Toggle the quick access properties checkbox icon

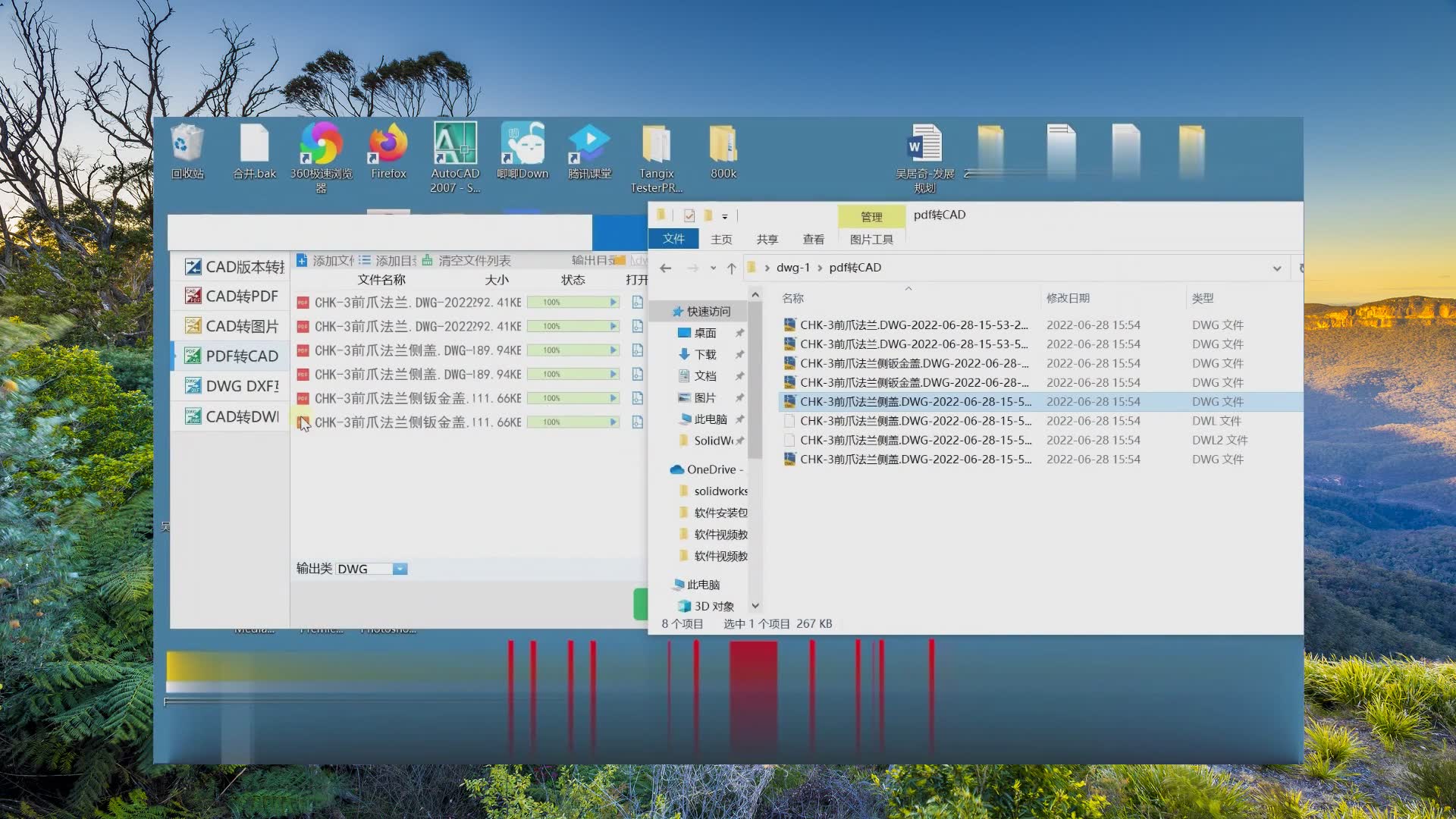pos(689,216)
